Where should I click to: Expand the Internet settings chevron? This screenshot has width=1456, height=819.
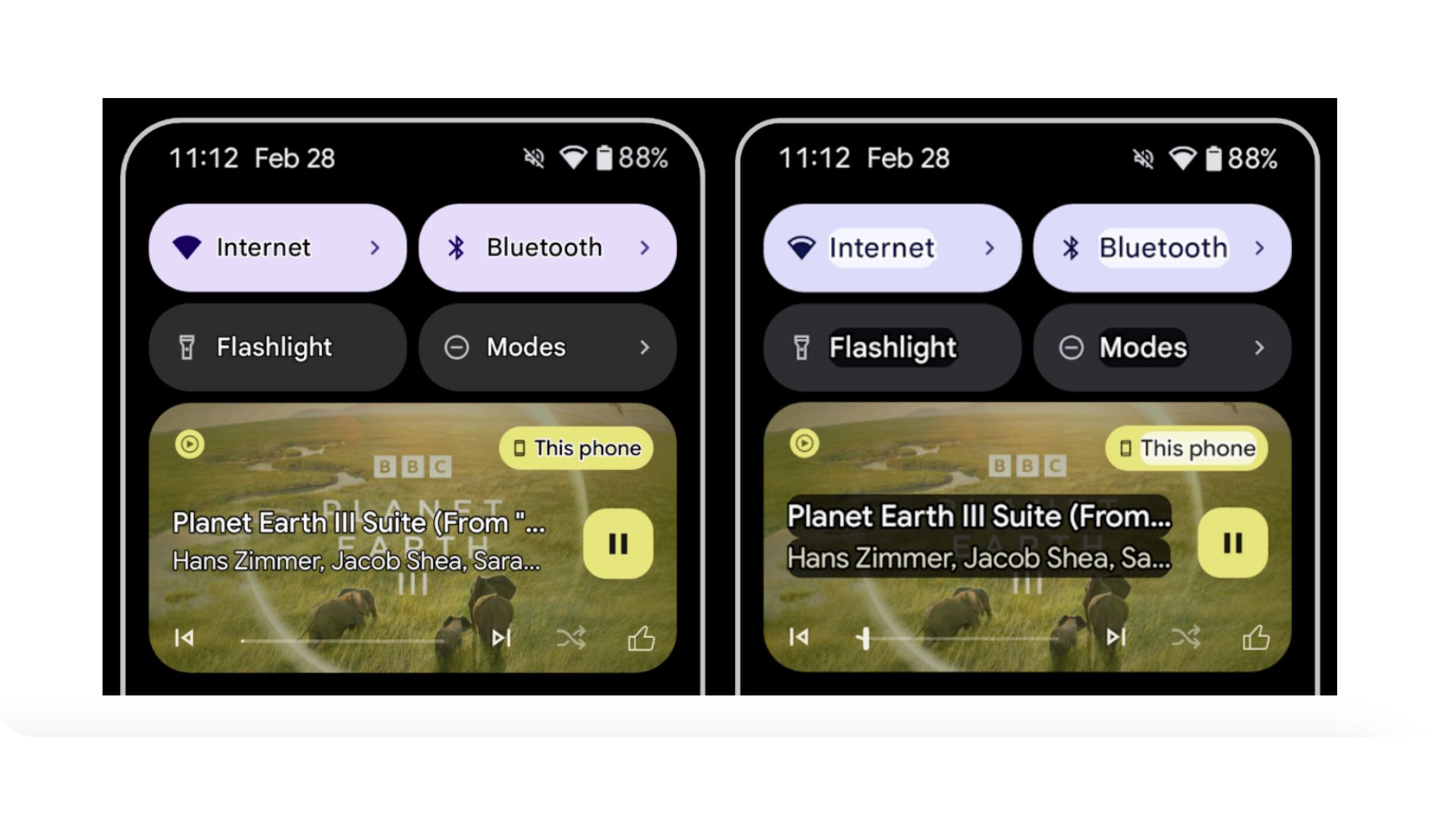(376, 247)
